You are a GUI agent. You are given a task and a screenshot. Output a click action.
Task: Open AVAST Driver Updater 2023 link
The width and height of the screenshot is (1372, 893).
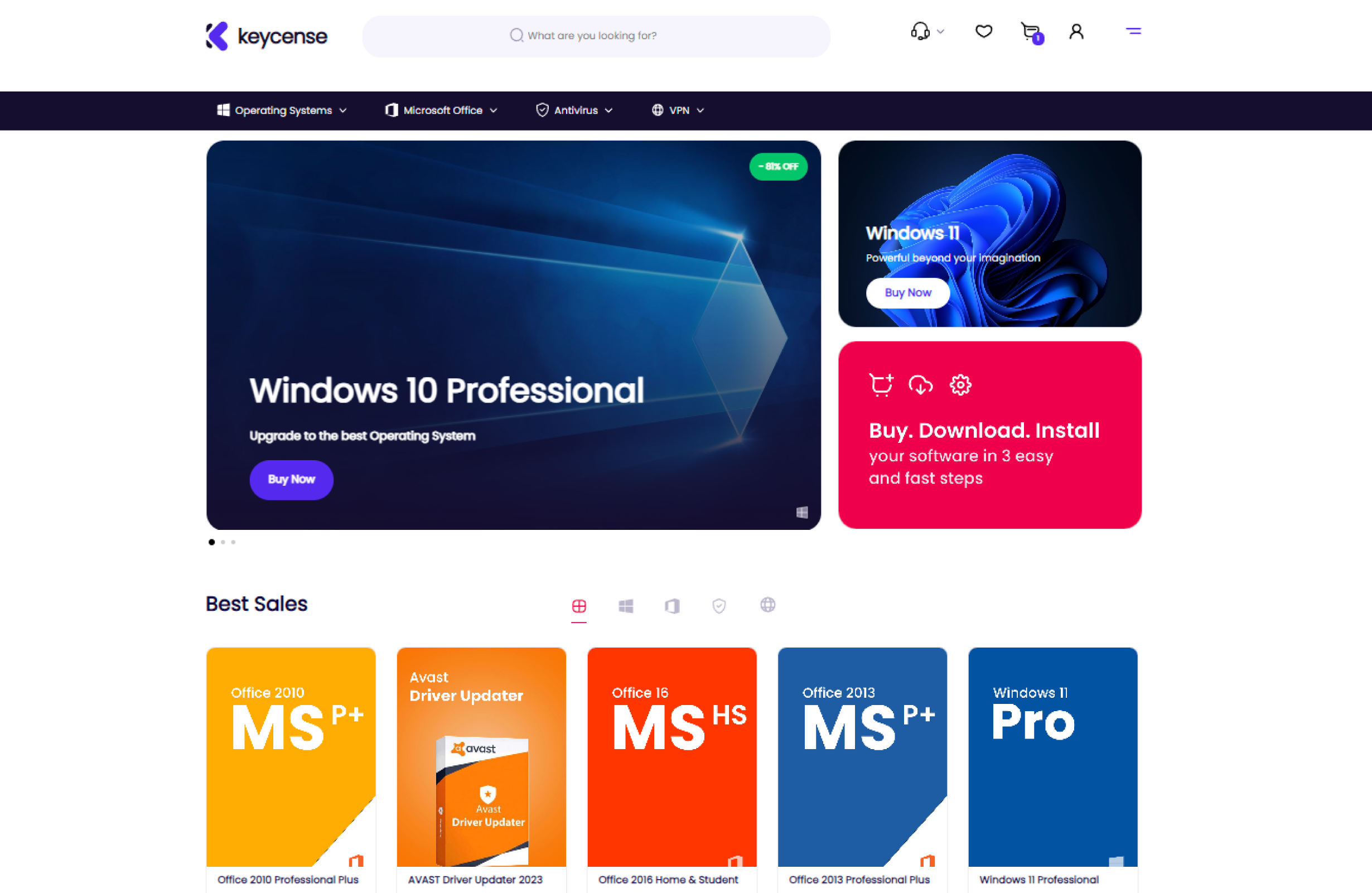[475, 880]
